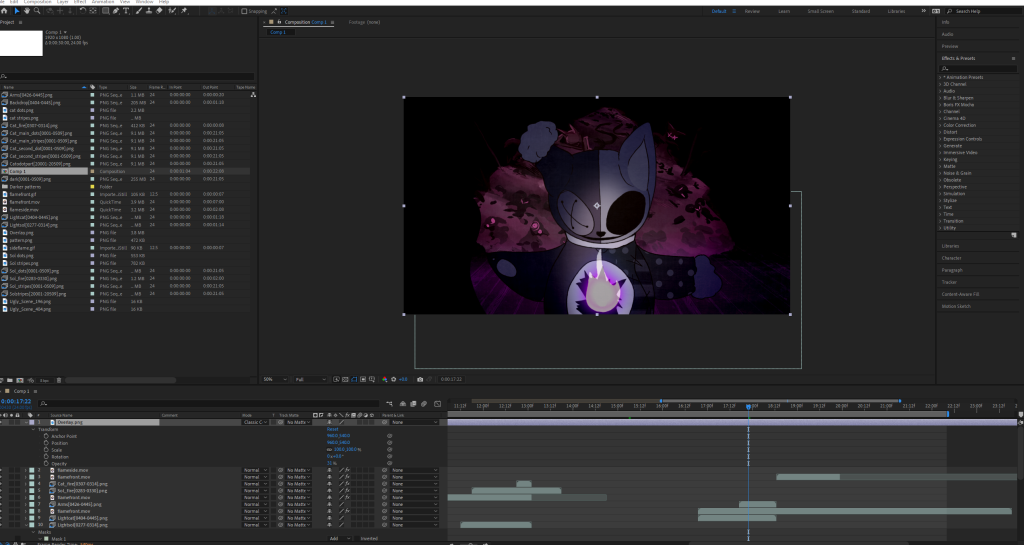Select the Rotation tool

pyautogui.click(x=82, y=11)
